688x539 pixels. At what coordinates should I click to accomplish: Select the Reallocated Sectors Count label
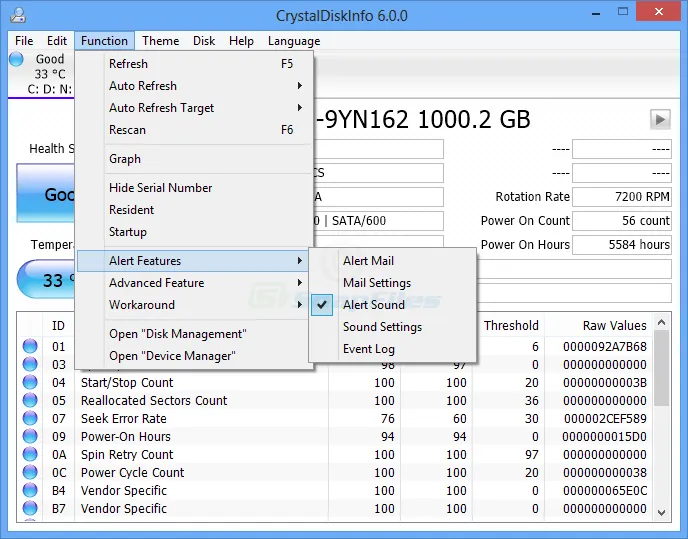coord(154,401)
